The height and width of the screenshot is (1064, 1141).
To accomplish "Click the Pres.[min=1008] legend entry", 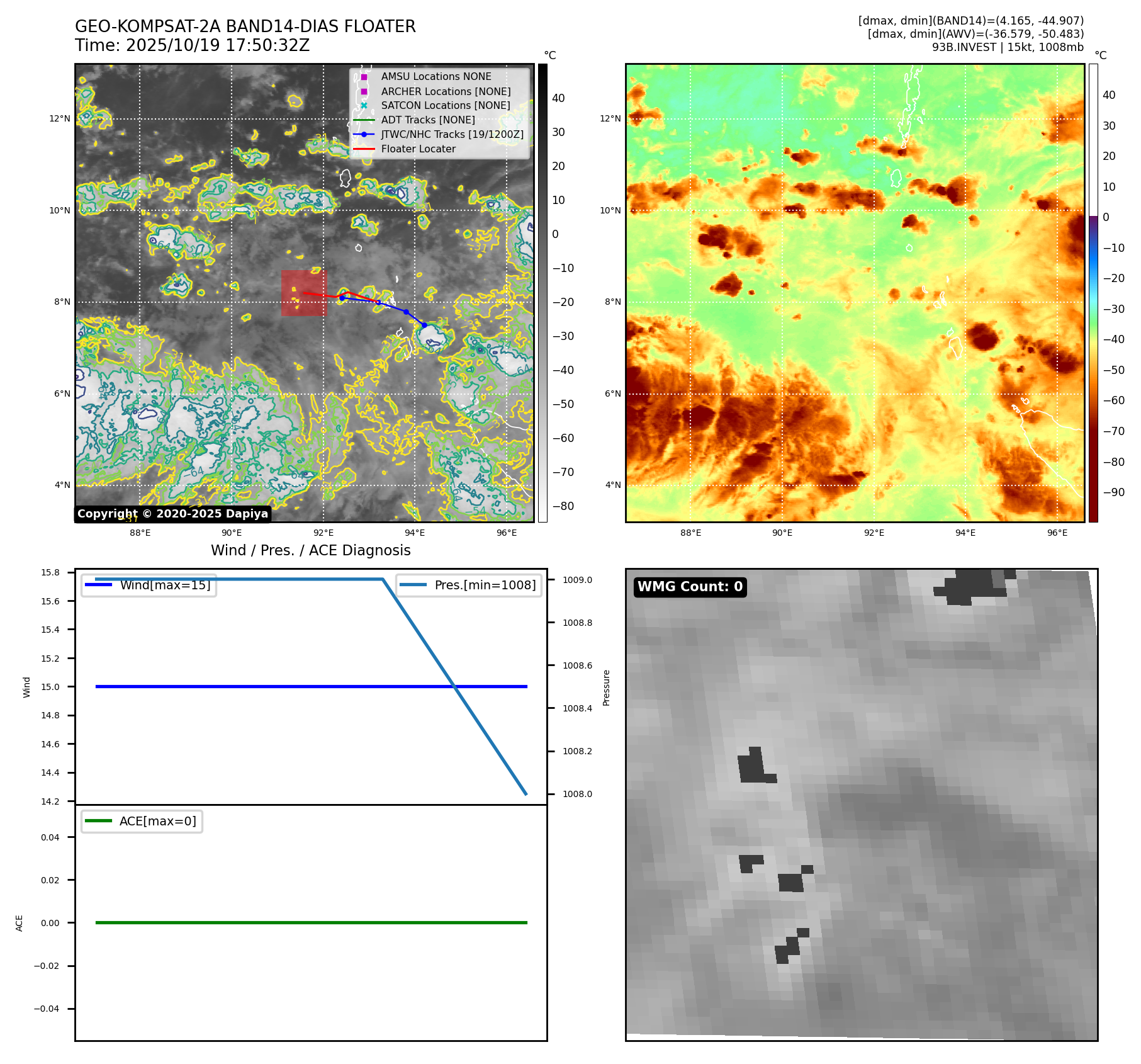I will tap(469, 585).
